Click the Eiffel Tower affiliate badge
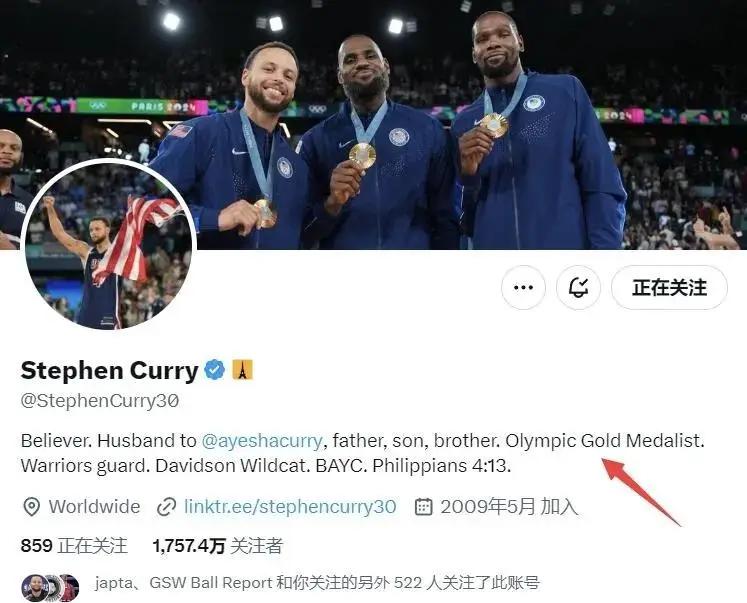Screen dimensions: 747x603 click(x=242, y=370)
